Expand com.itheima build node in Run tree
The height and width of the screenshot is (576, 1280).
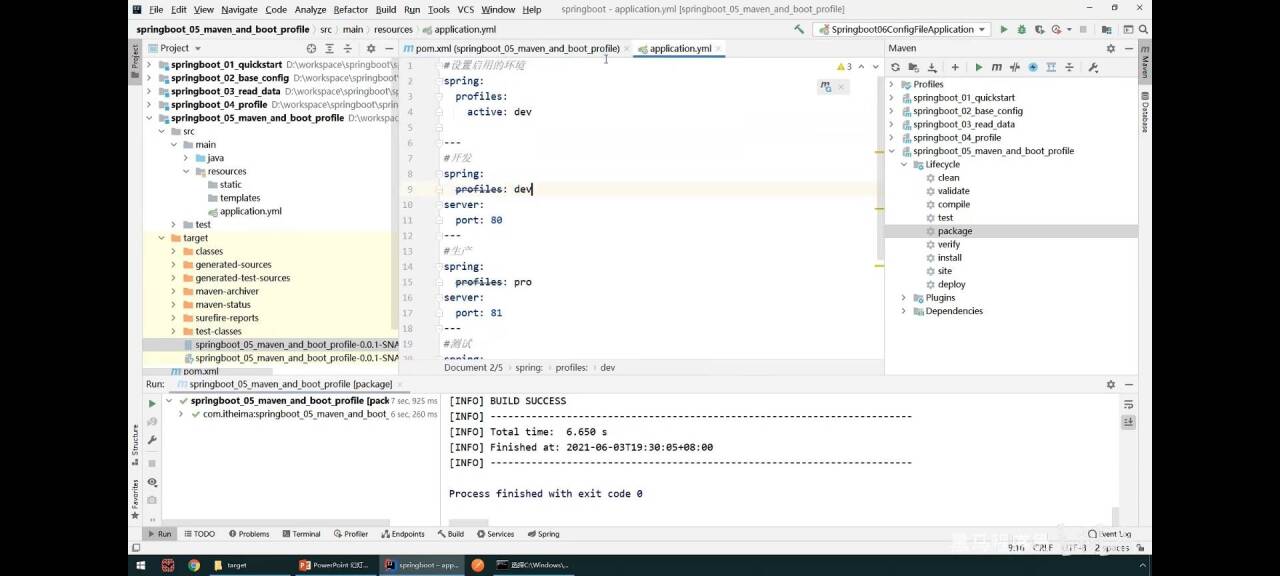click(181, 414)
